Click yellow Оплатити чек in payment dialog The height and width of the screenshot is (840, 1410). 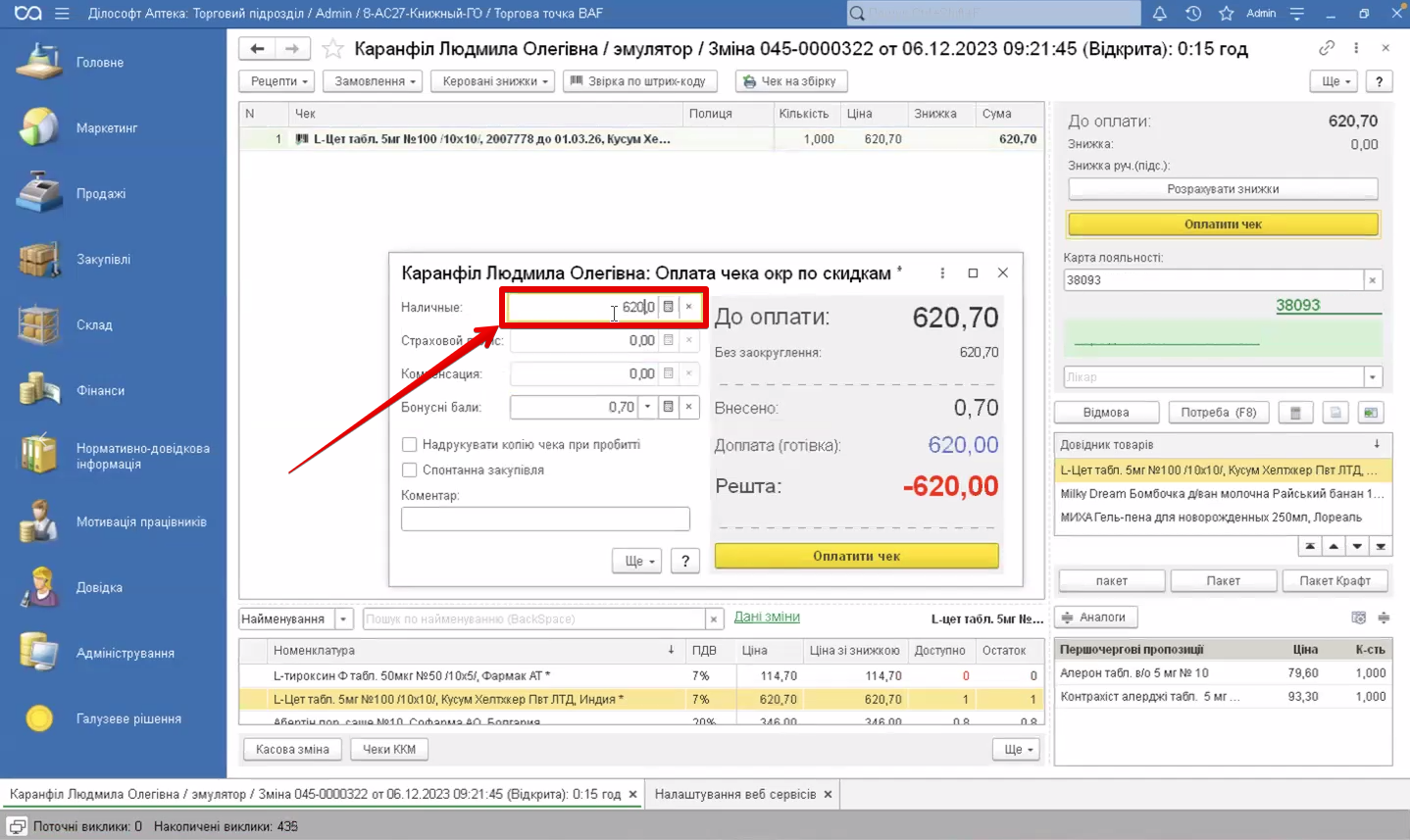(856, 556)
